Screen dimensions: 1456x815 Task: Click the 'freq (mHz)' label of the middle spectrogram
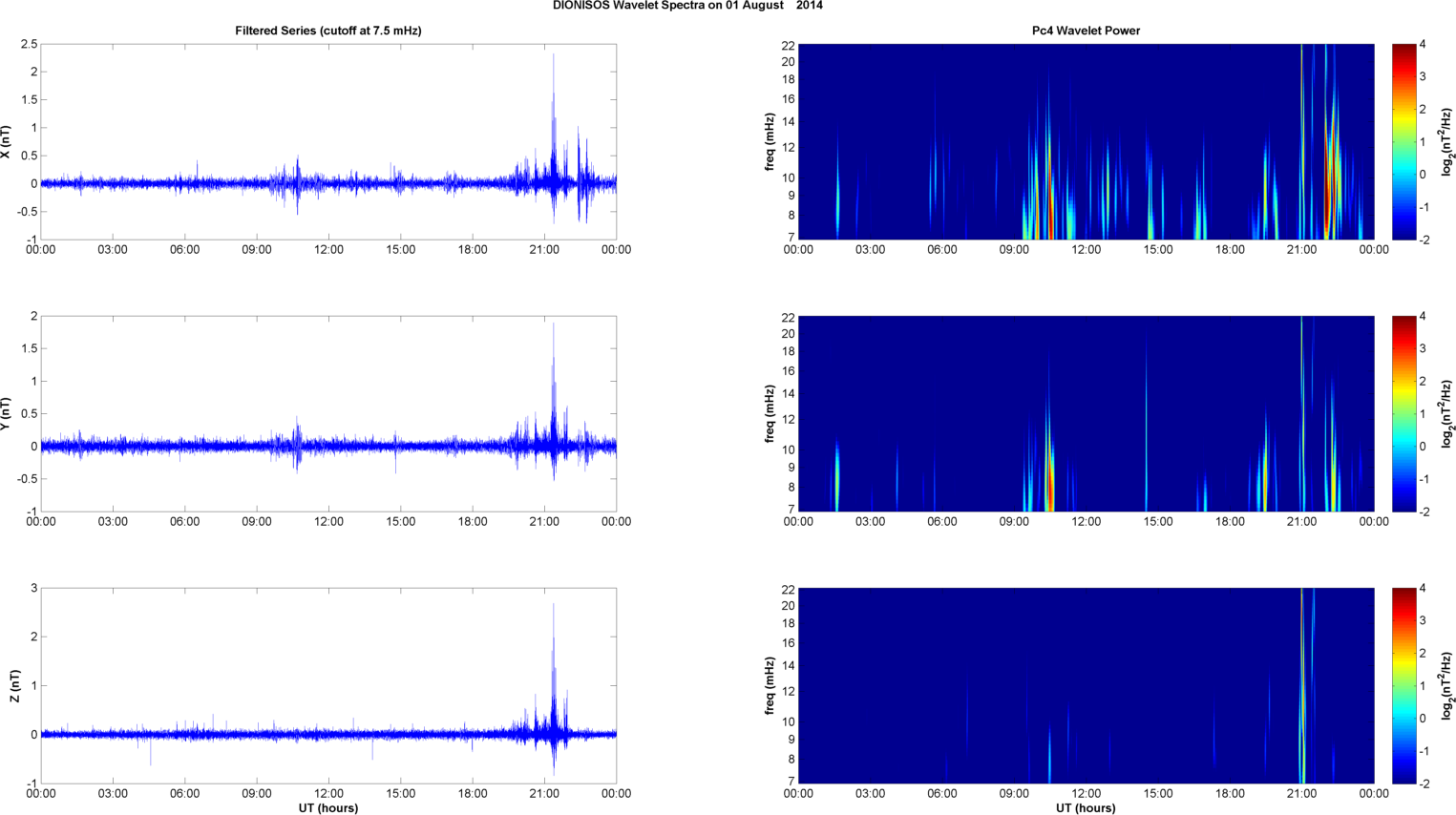tap(770, 413)
